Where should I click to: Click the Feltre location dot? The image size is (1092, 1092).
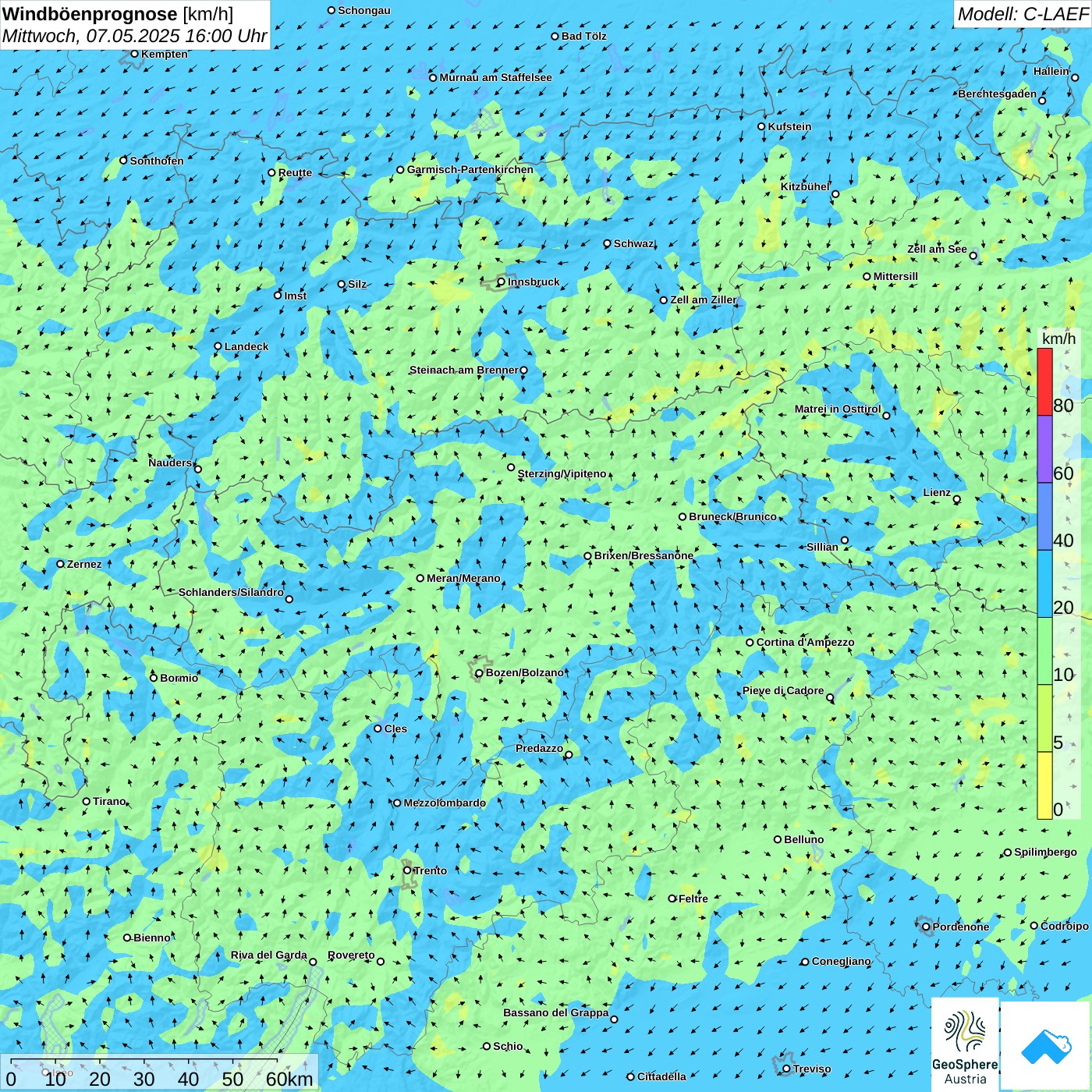[x=672, y=899]
